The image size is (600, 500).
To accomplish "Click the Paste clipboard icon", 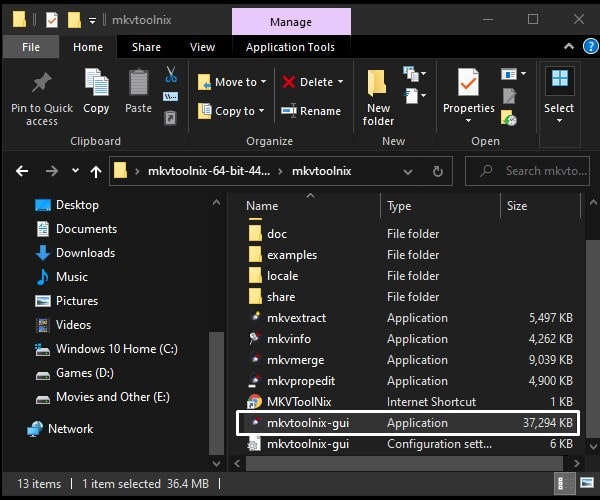I will [139, 82].
